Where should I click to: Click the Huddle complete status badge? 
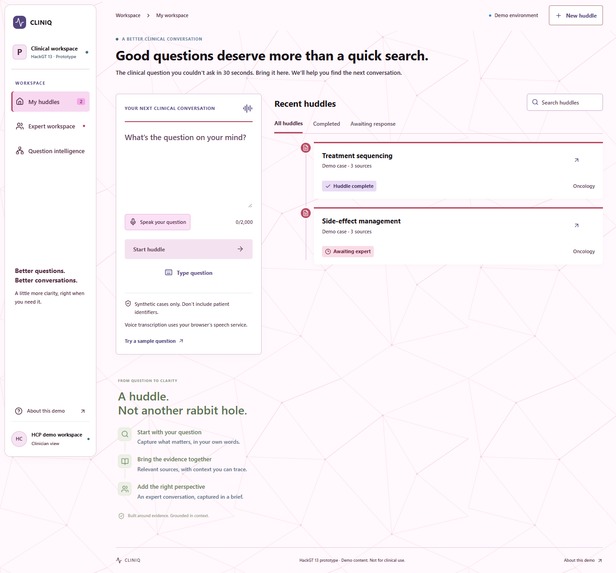[x=349, y=186]
